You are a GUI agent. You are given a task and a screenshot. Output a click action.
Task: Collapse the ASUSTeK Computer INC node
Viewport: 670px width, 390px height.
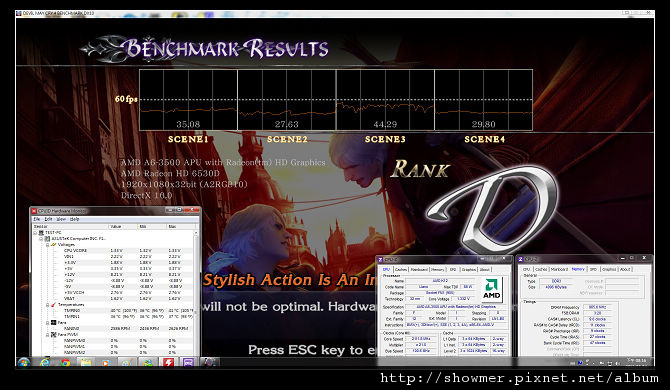42,238
